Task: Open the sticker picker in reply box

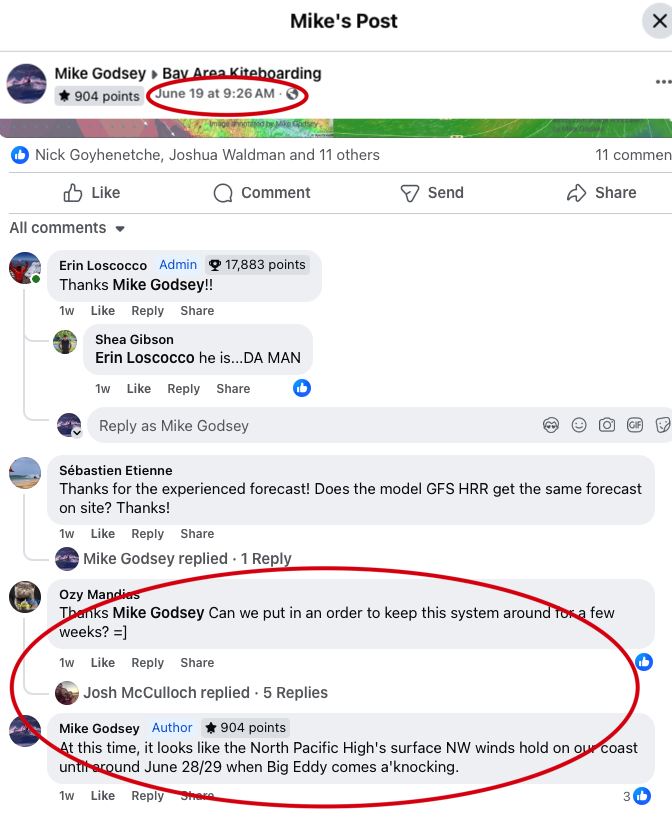Action: coord(663,426)
